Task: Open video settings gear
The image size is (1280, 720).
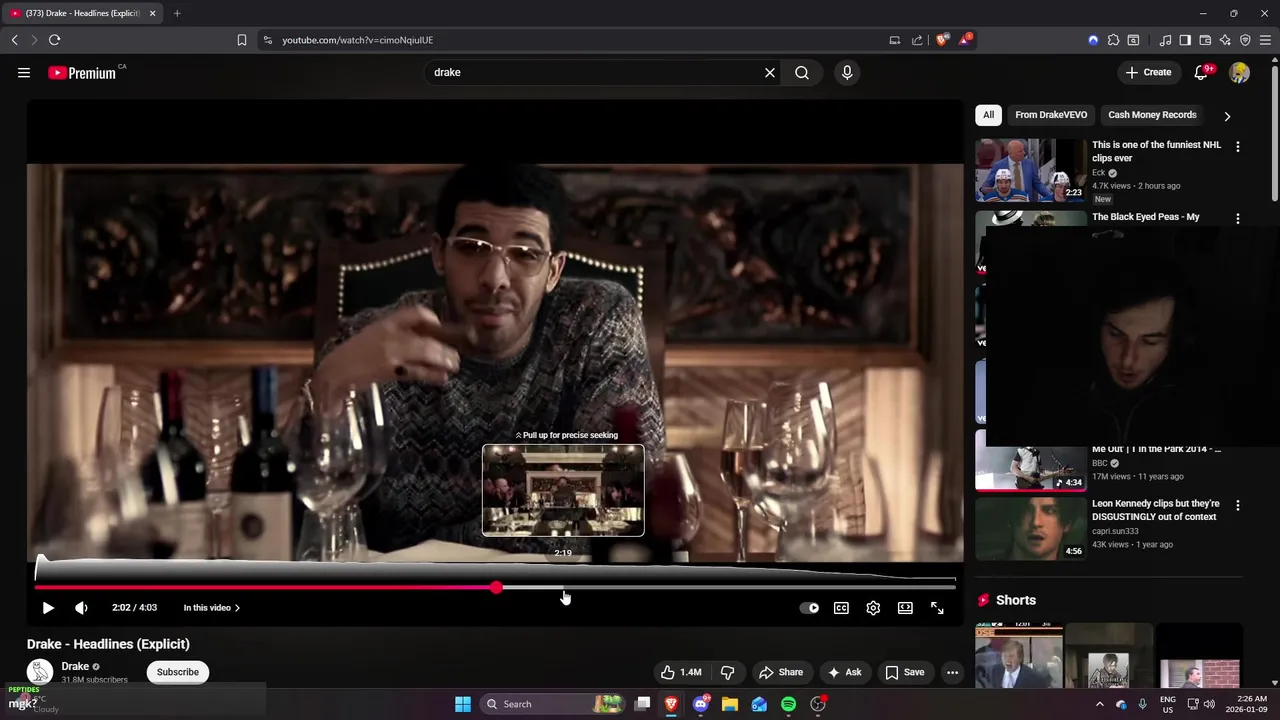Action: tap(873, 607)
